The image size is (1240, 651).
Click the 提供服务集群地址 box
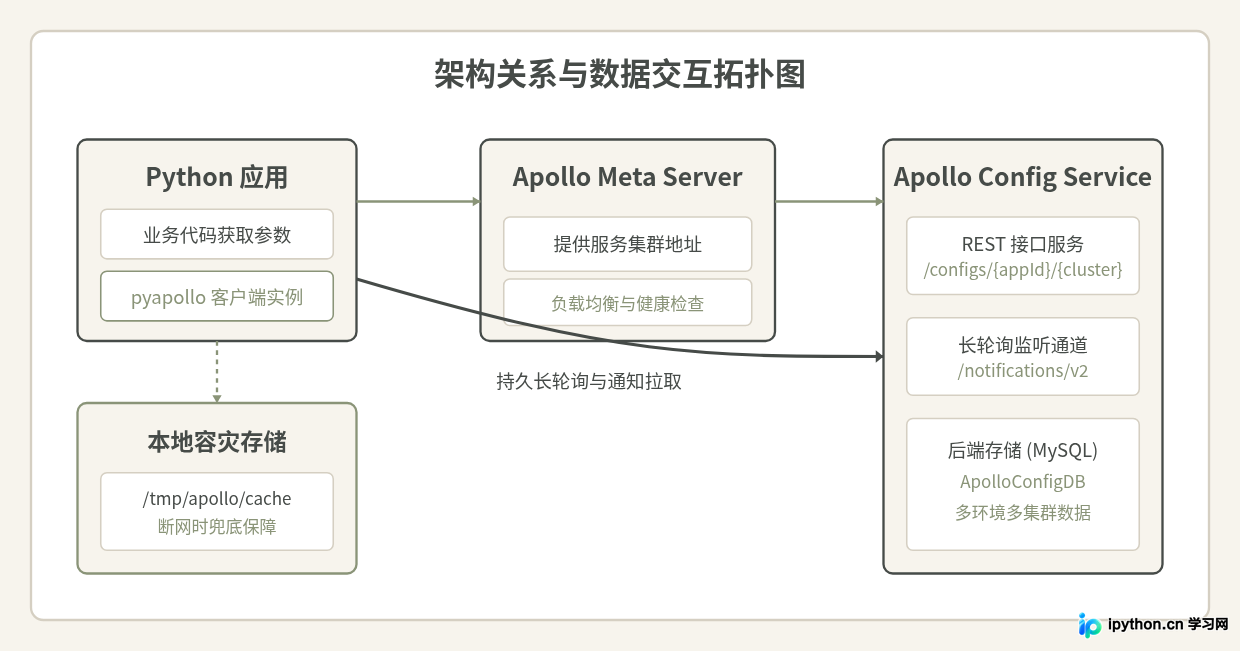pyautogui.click(x=627, y=244)
